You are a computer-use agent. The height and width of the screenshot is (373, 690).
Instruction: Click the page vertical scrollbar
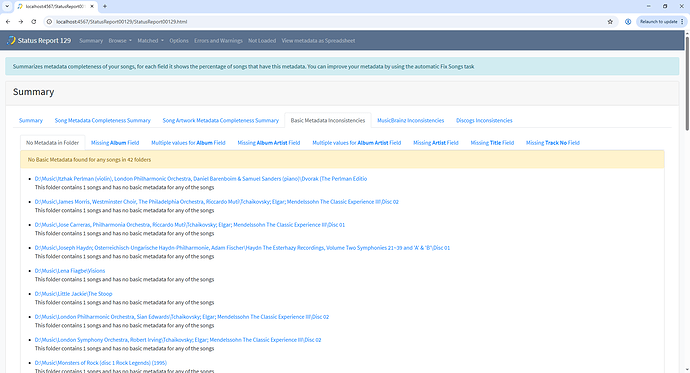[x=687, y=84]
